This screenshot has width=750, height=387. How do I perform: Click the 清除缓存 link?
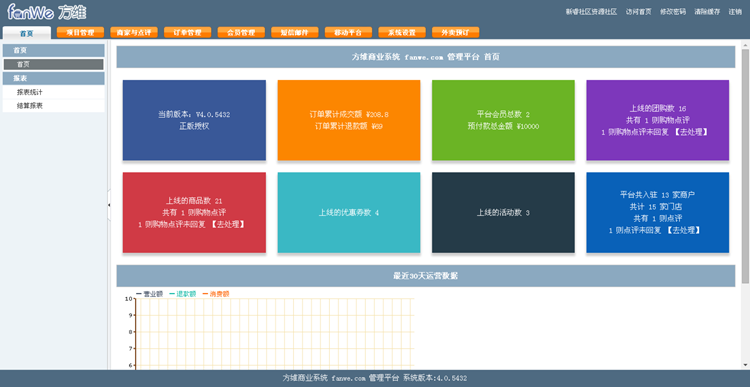(x=707, y=12)
